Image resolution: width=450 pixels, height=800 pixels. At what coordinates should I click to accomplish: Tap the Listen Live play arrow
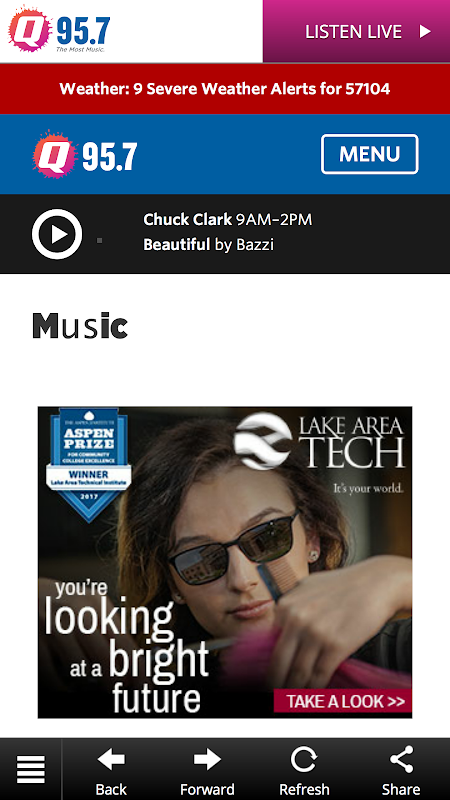(x=425, y=32)
